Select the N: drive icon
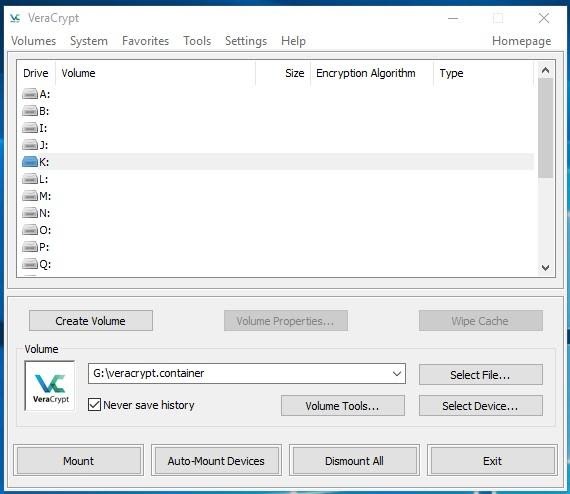The height and width of the screenshot is (494, 570). [x=30, y=213]
